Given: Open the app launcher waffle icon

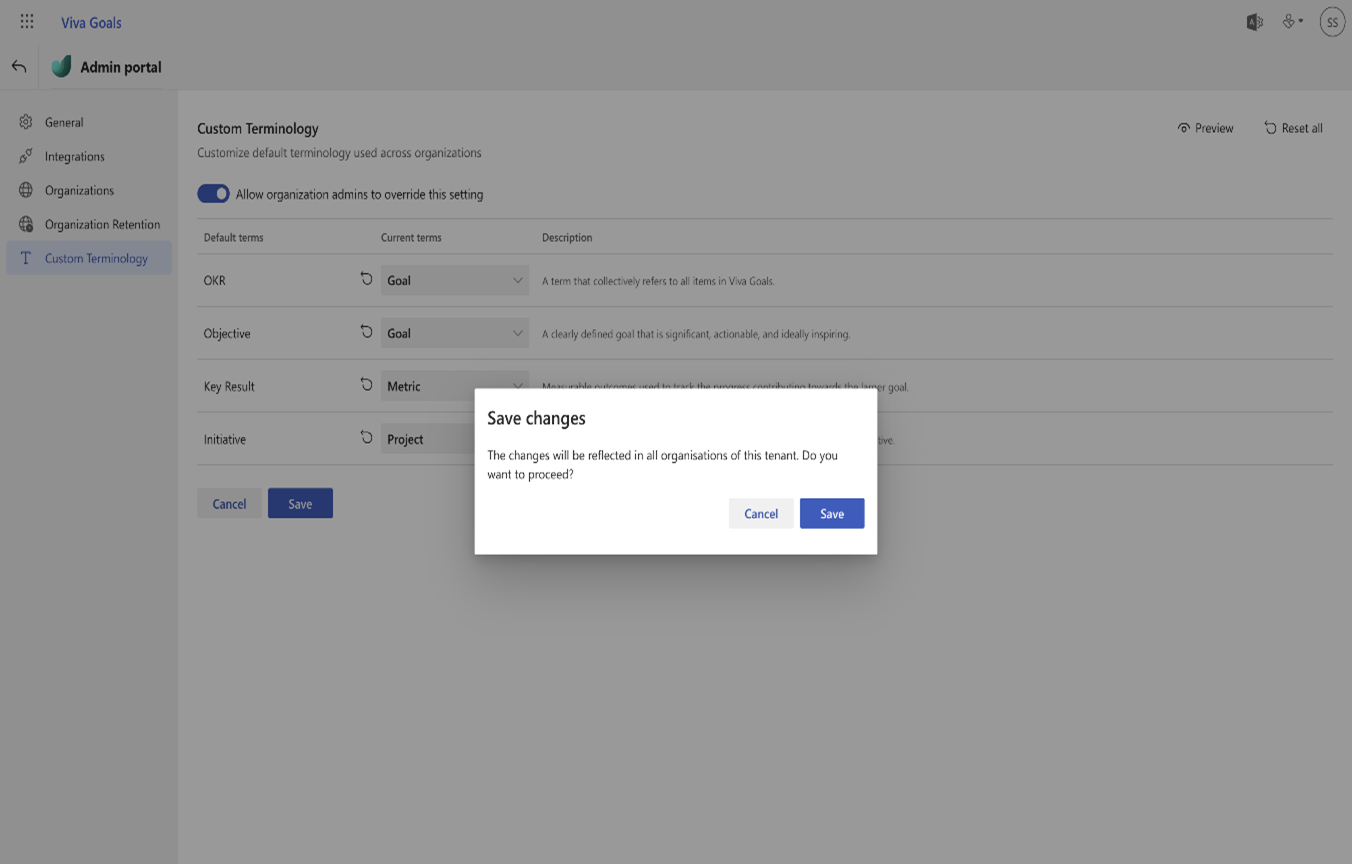Looking at the screenshot, I should click(x=27, y=21).
